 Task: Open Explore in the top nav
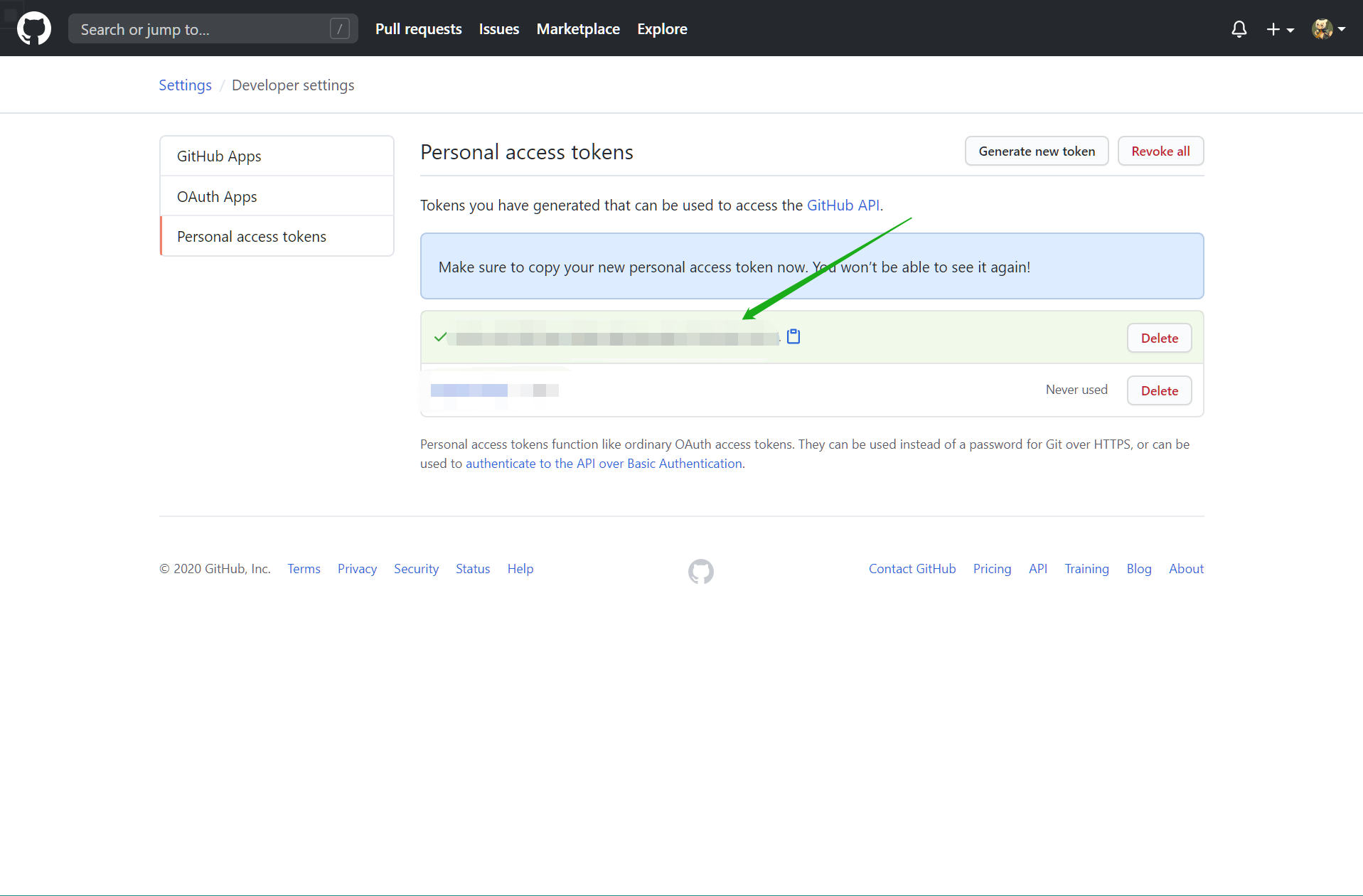[662, 28]
